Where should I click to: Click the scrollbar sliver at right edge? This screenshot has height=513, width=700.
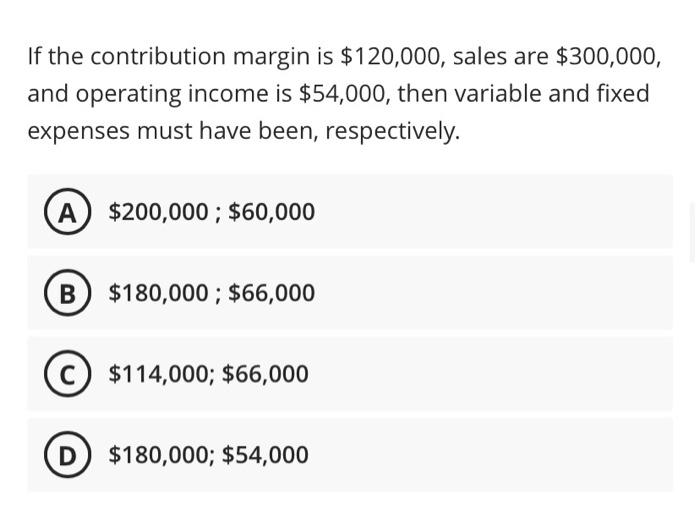(x=693, y=230)
